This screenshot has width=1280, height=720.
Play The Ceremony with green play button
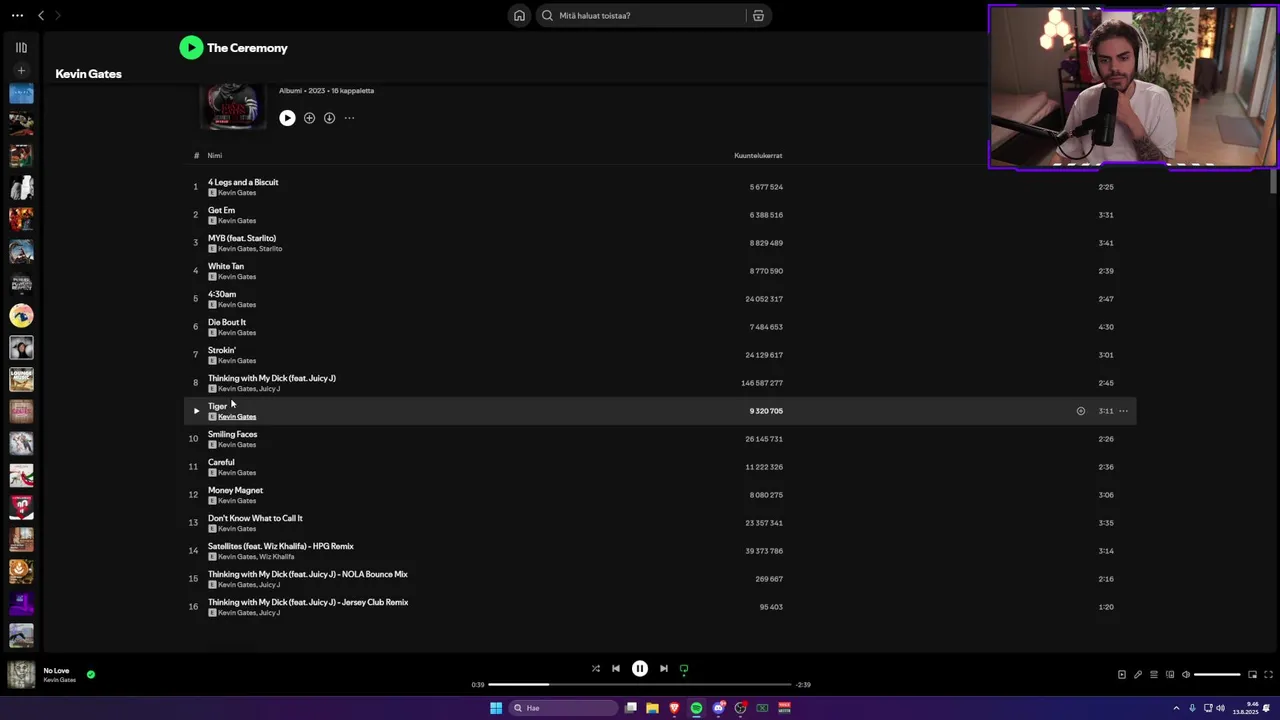(191, 47)
